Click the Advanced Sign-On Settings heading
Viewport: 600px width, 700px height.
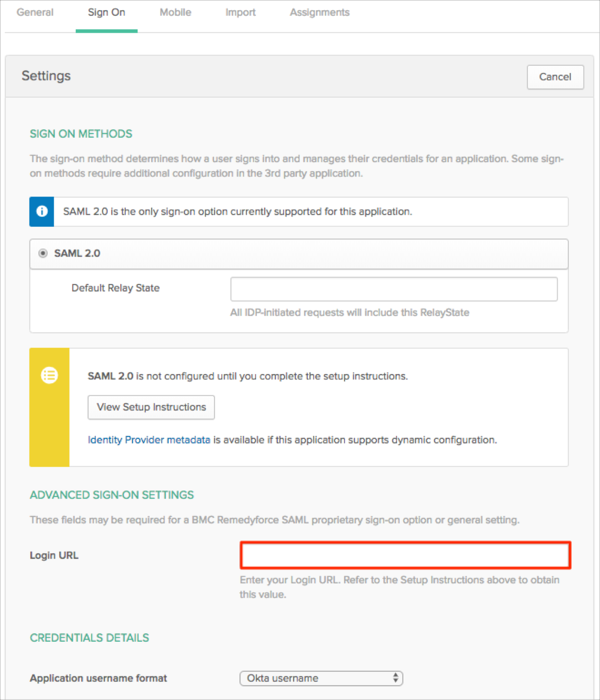[x=112, y=495]
